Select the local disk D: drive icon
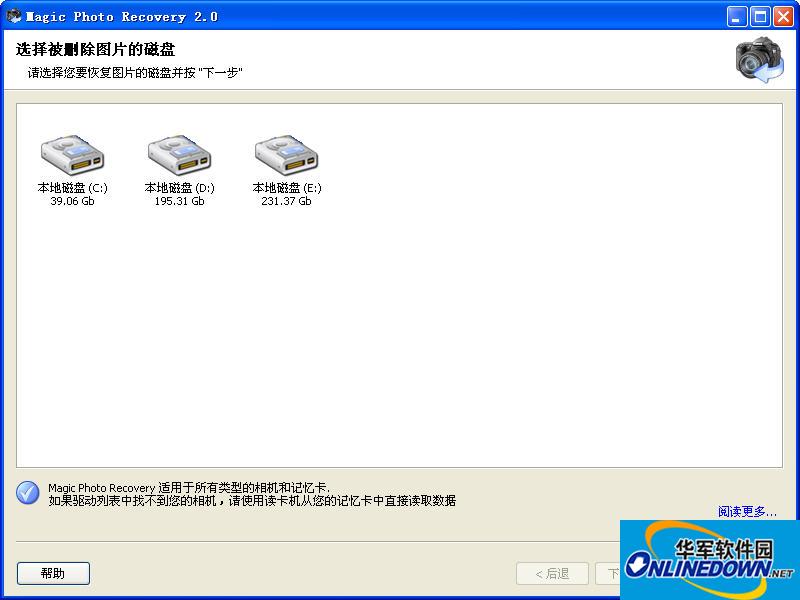The width and height of the screenshot is (800, 600). click(180, 155)
